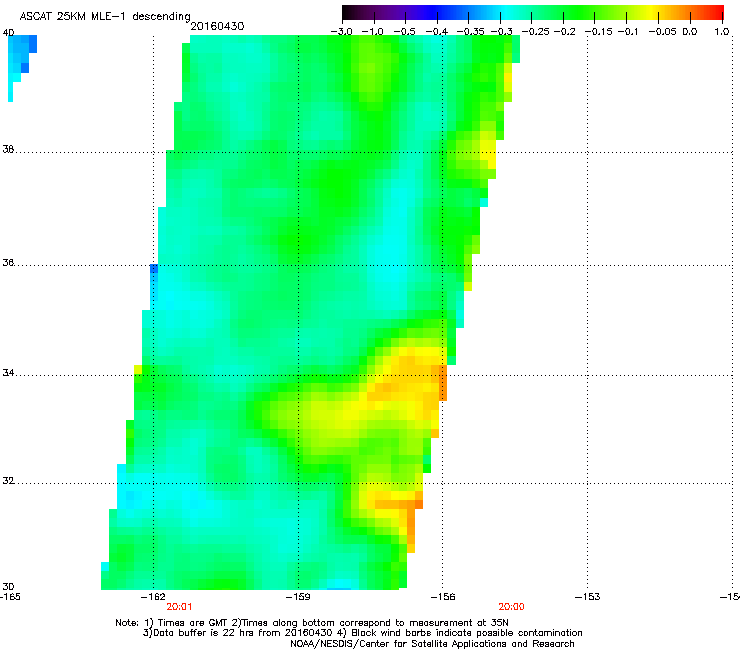This screenshot has width=740, height=650.
Task: Click the latitude axis label 38
Action: coord(8,149)
